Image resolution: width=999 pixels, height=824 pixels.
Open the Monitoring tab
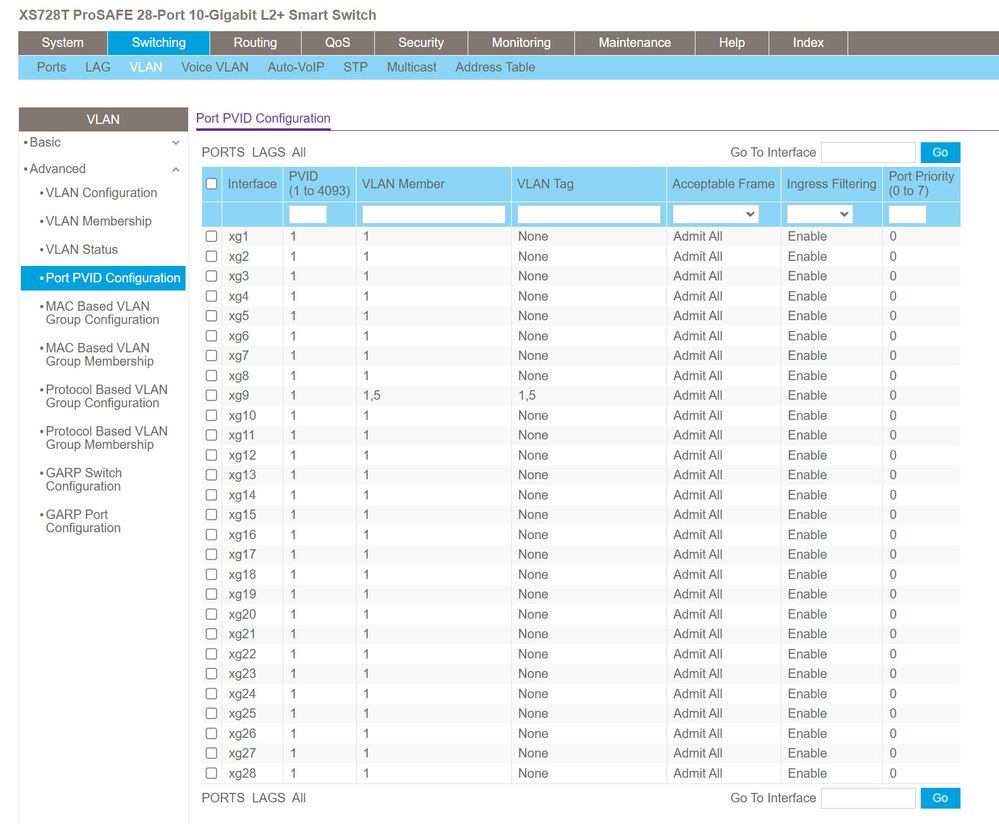[x=521, y=43]
